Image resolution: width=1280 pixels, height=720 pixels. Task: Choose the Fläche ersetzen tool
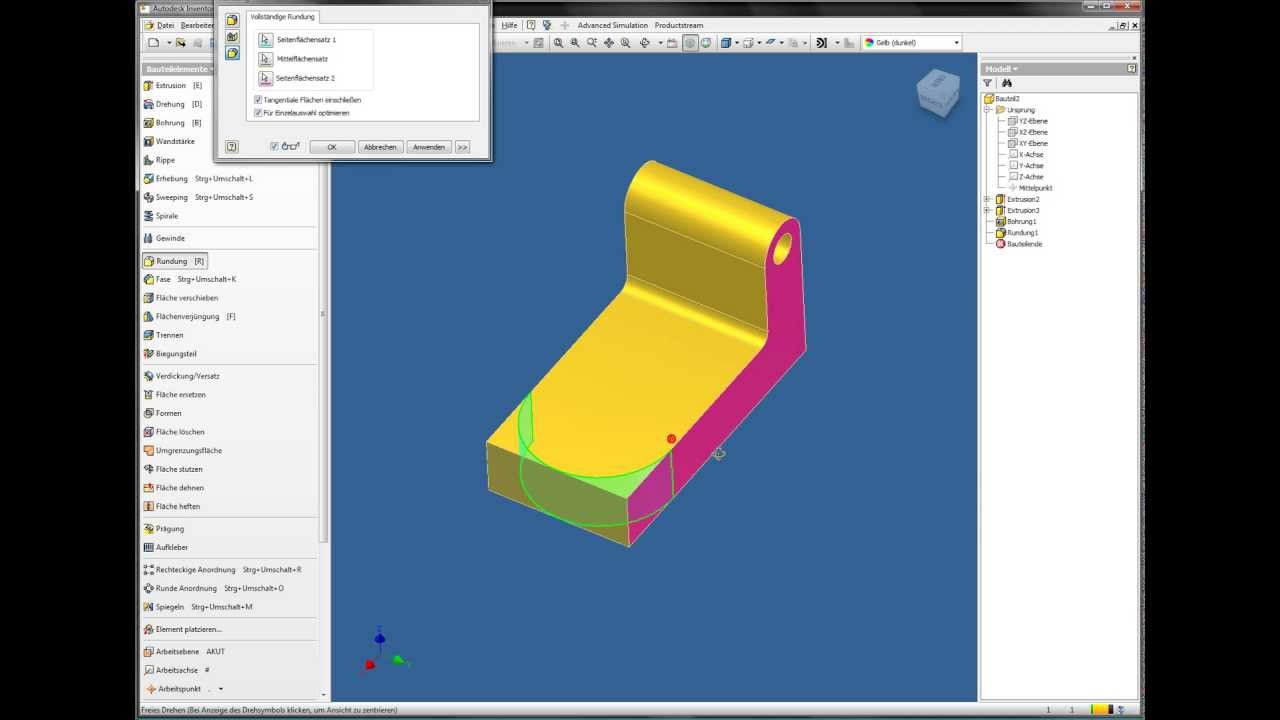coord(174,394)
